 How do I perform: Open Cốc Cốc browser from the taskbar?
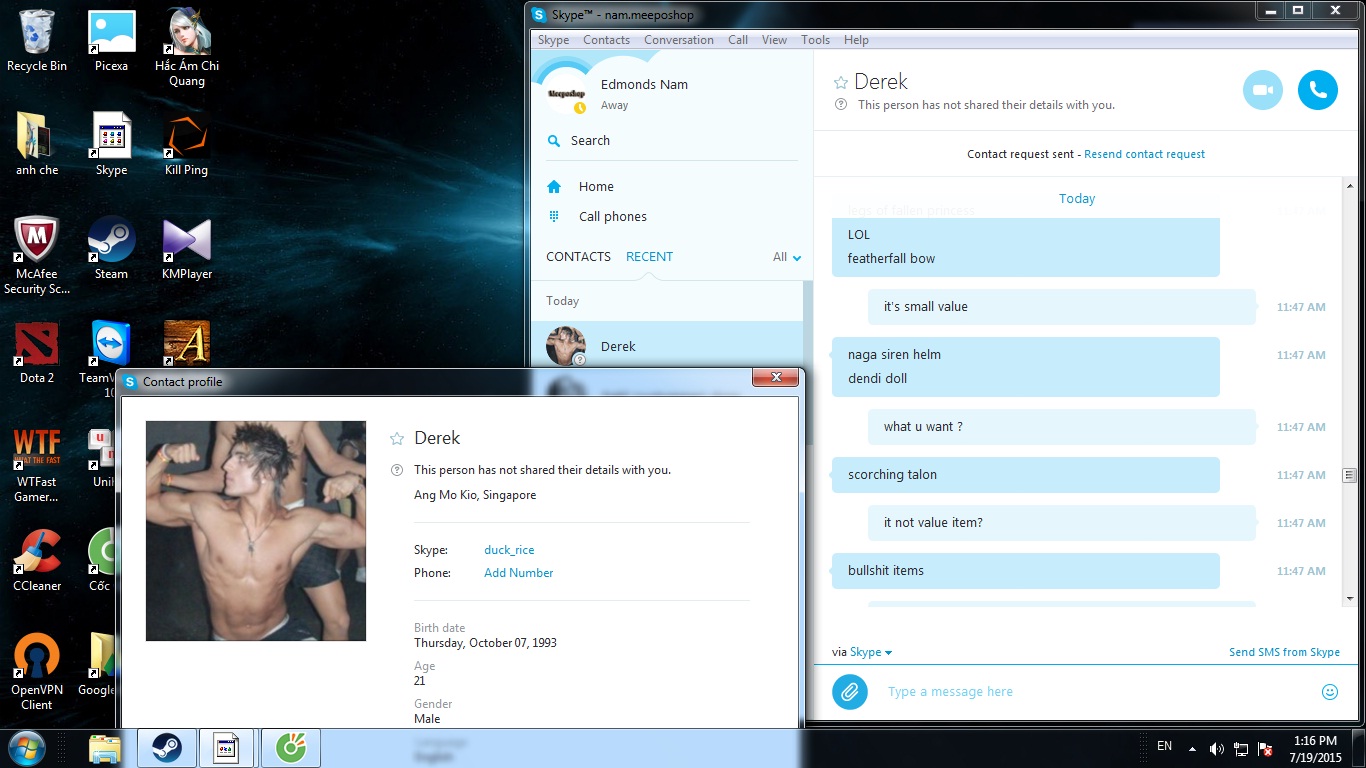[x=291, y=748]
